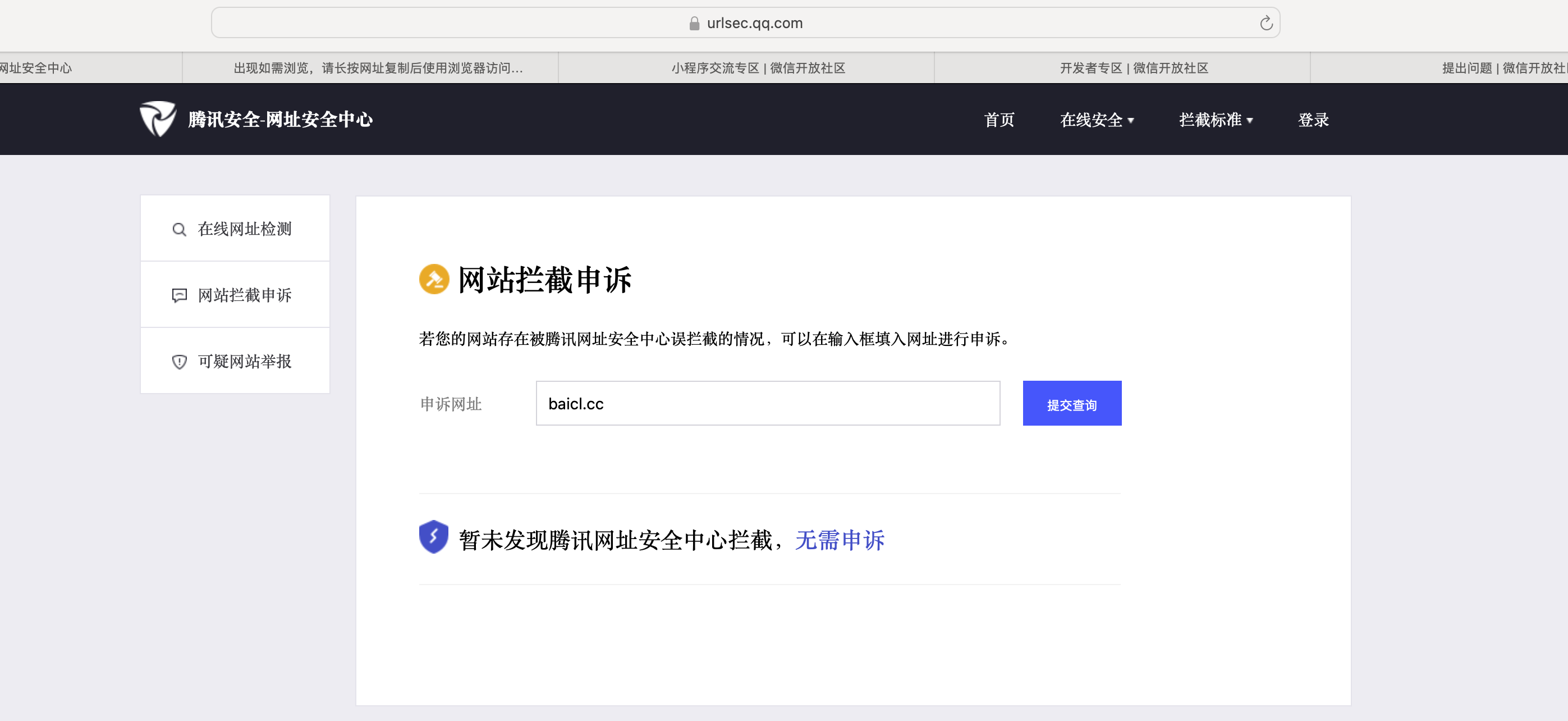Viewport: 1568px width, 721px height.
Task: Switch to 开发者专区 browser tab
Action: (1134, 68)
